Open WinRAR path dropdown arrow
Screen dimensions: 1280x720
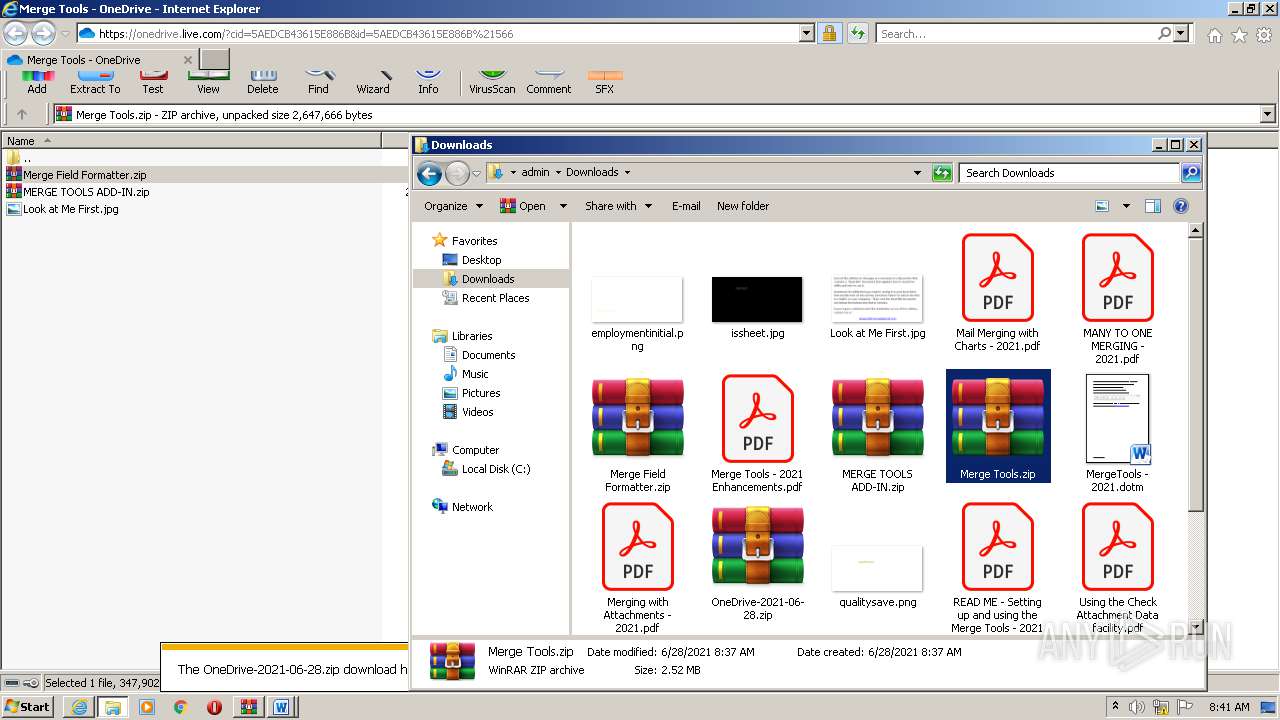tap(1268, 115)
